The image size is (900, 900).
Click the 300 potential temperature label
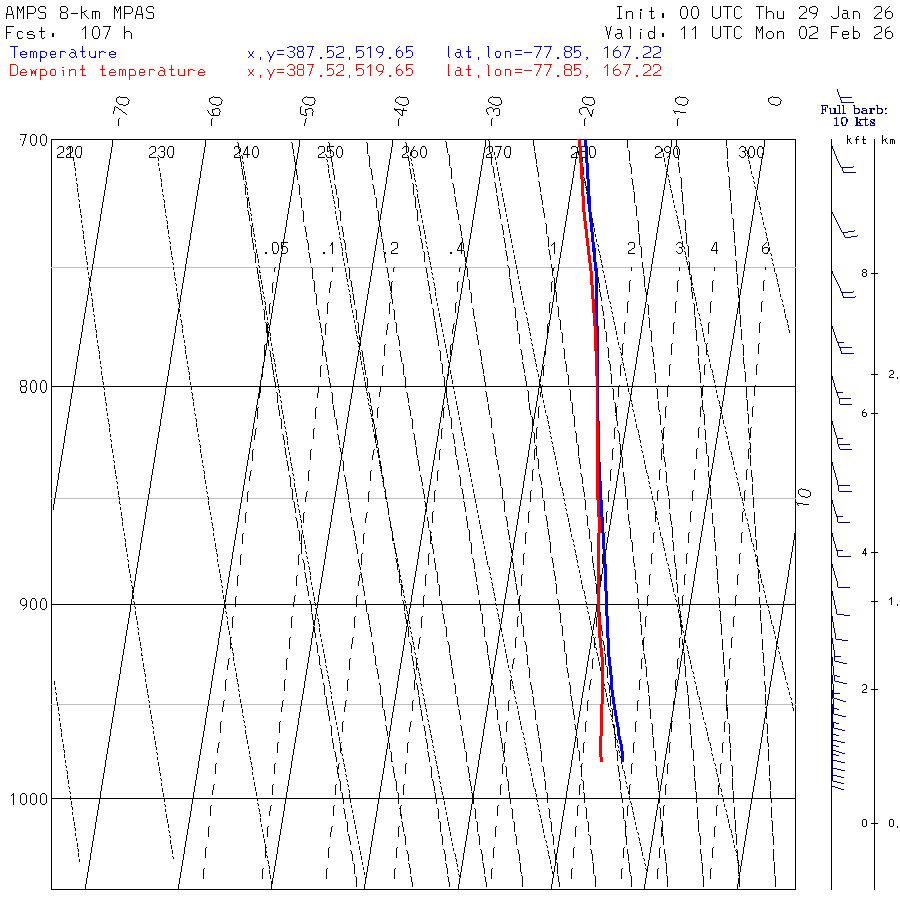751,153
